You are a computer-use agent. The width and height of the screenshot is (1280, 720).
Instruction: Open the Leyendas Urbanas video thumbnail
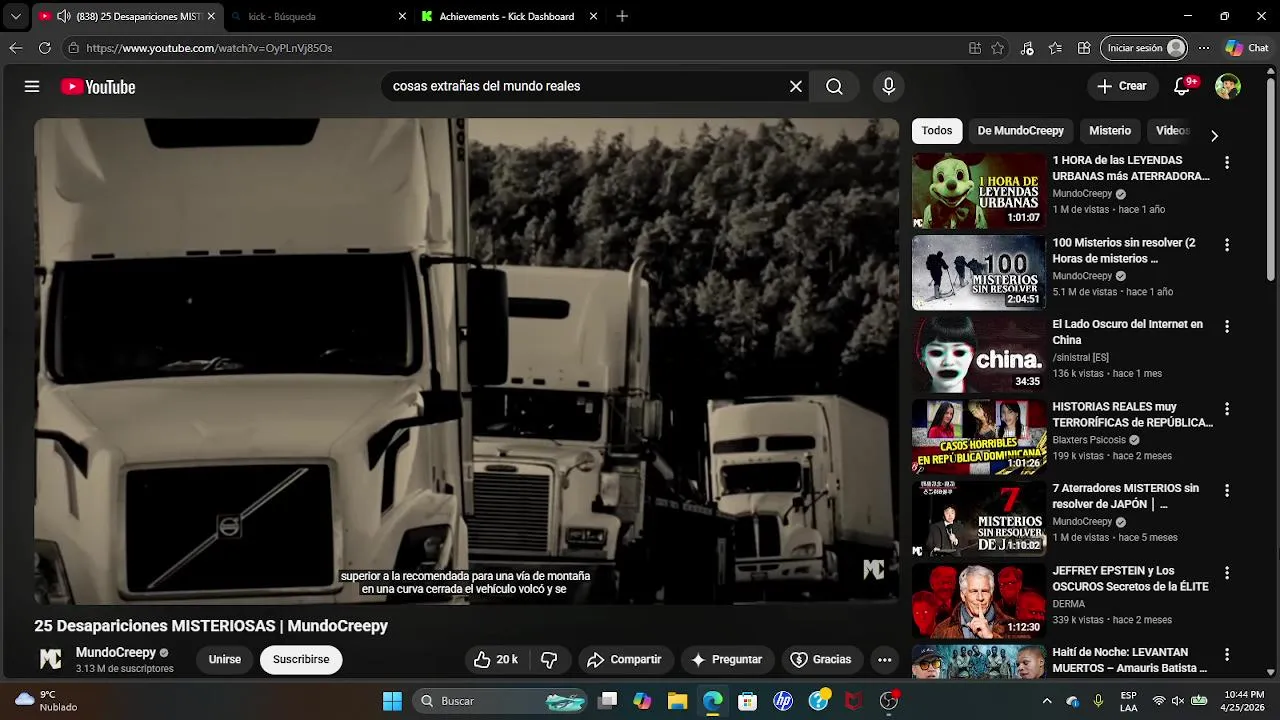point(978,190)
